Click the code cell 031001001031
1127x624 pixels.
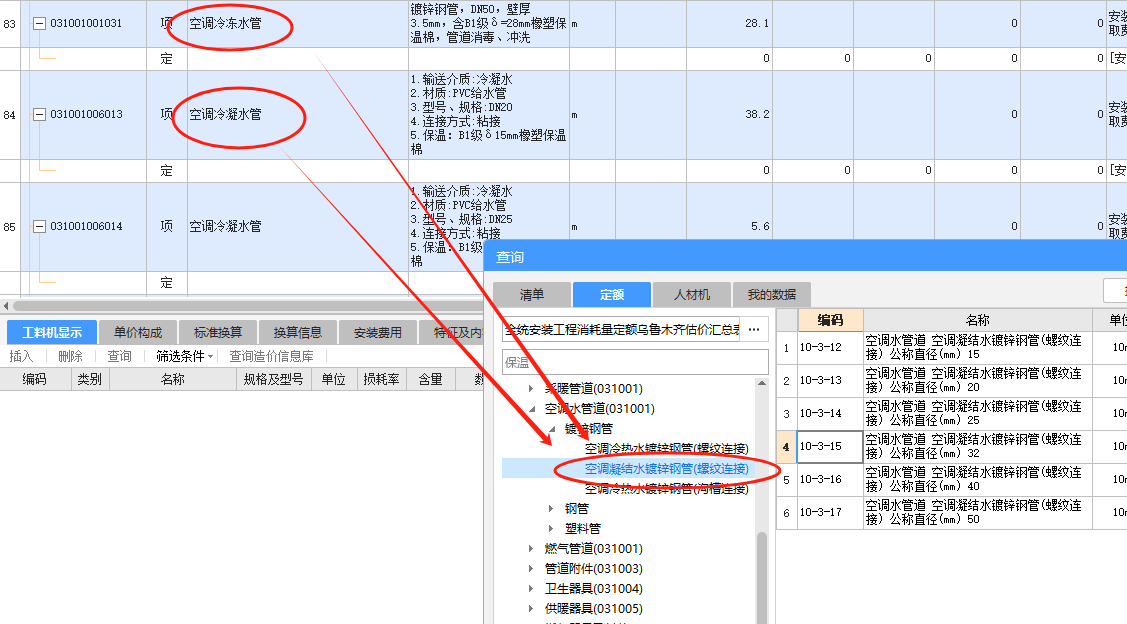coord(87,24)
